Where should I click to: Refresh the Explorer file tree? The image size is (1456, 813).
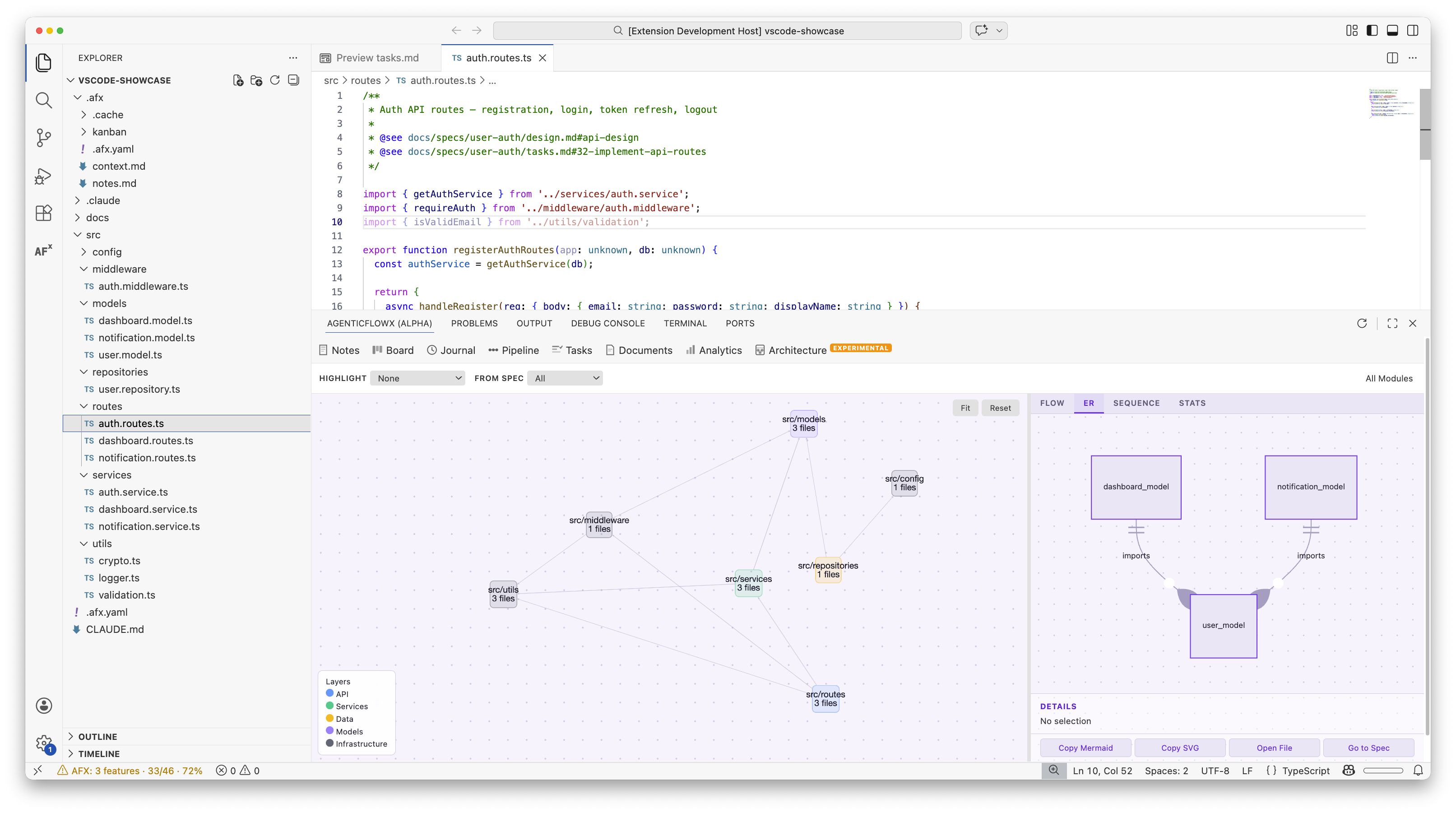point(275,80)
